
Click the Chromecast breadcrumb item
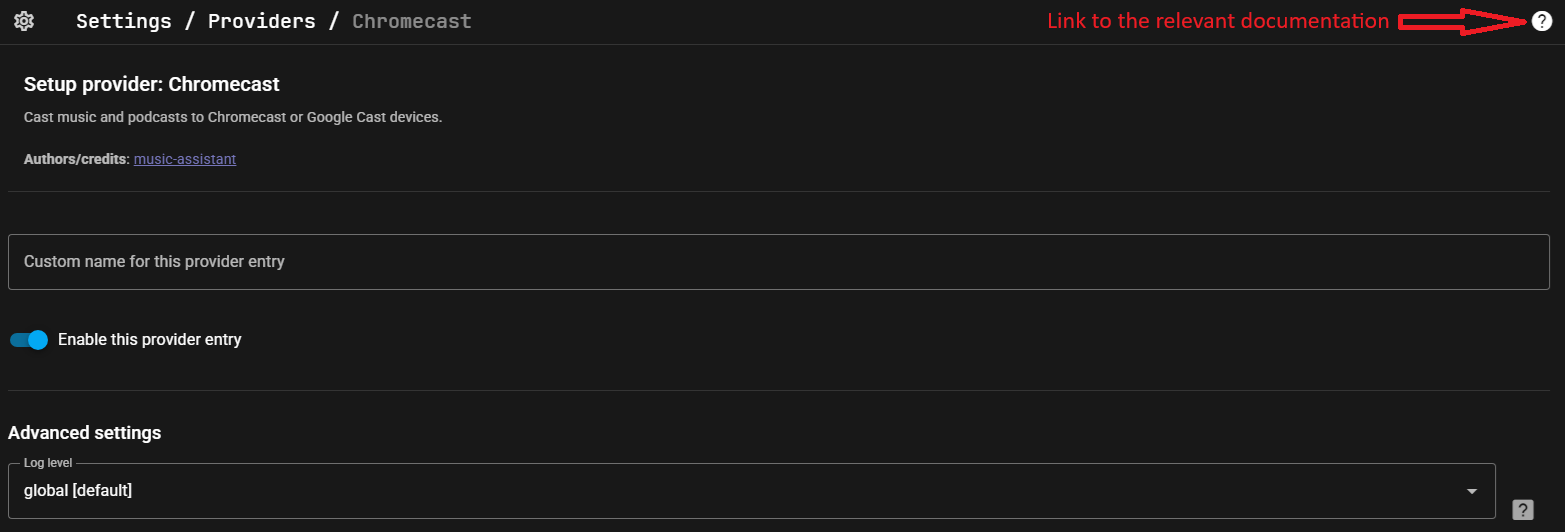pos(411,21)
